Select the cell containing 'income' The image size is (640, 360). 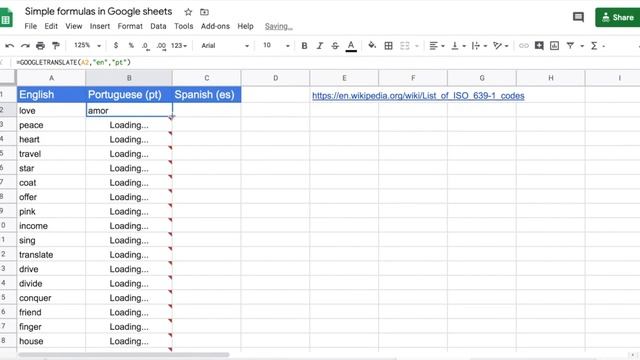pos(51,226)
